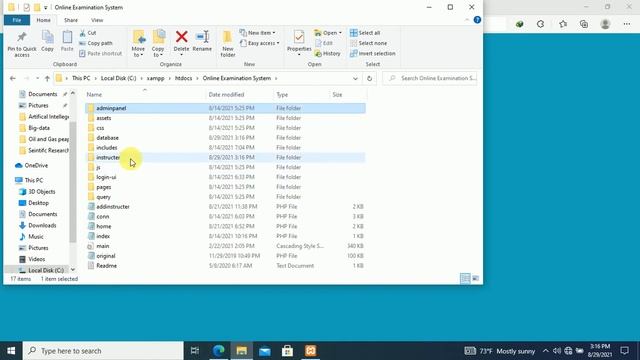The height and width of the screenshot is (360, 640).
Task: Open Properties of selected item
Action: click(299, 43)
